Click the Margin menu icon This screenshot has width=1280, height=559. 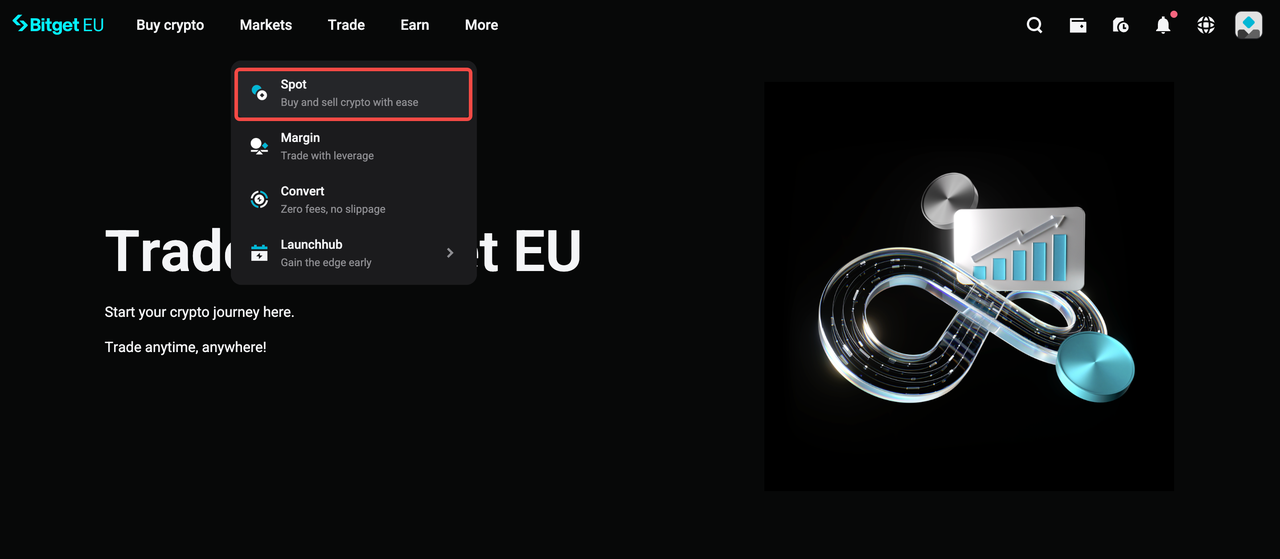[x=259, y=146]
